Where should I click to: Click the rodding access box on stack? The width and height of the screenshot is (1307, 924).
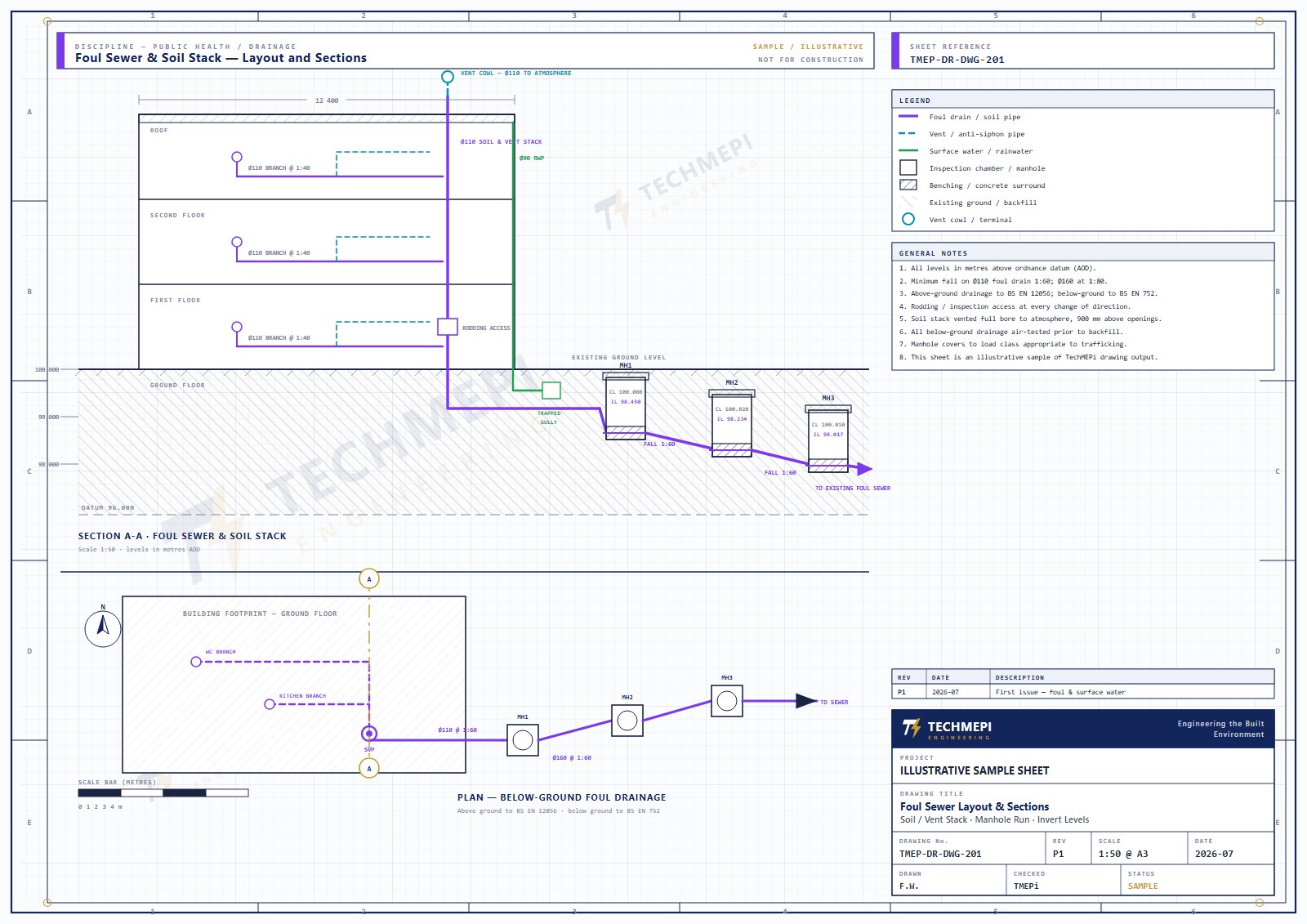click(448, 327)
